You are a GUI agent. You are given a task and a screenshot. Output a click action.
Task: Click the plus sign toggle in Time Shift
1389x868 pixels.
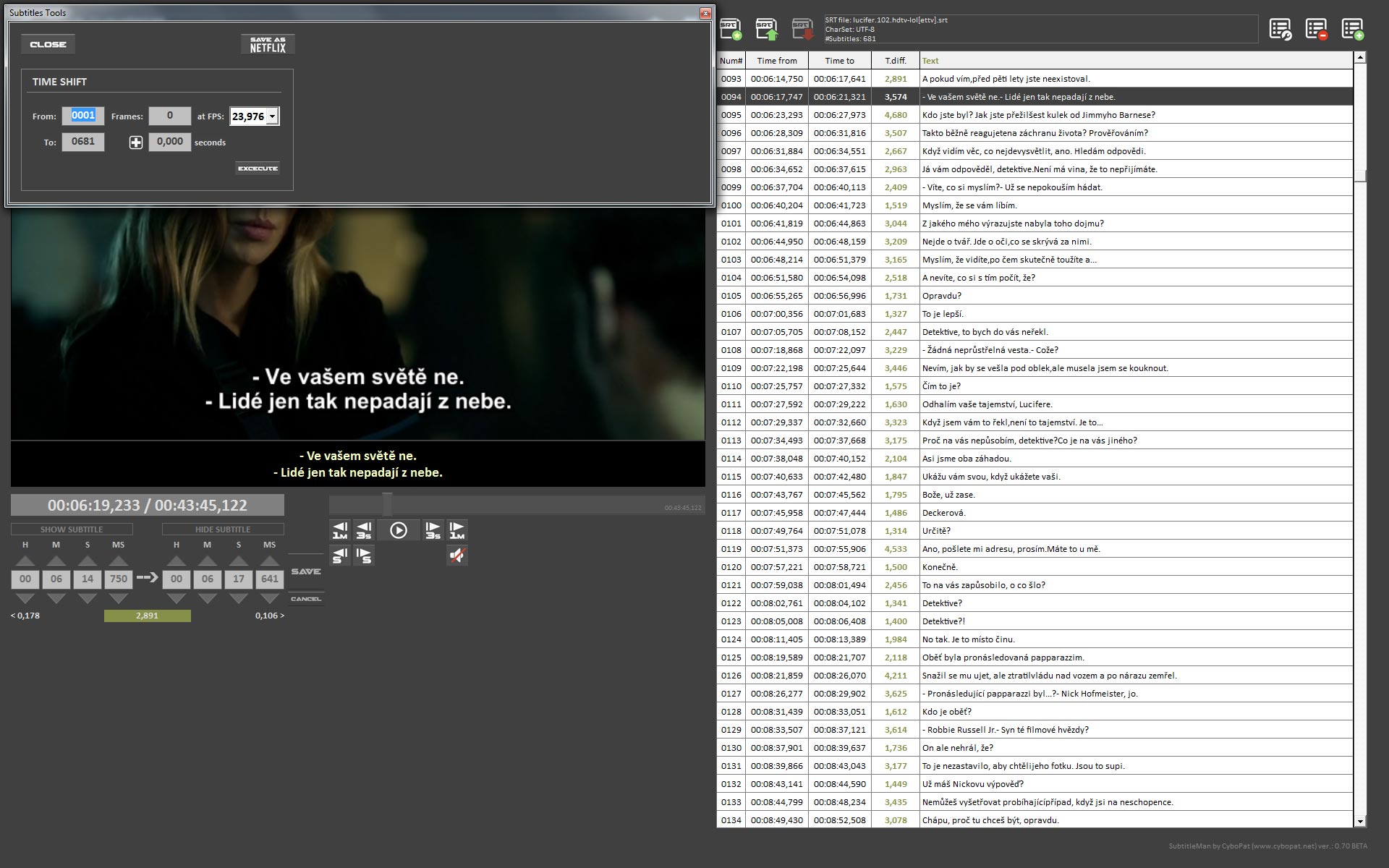(x=136, y=142)
